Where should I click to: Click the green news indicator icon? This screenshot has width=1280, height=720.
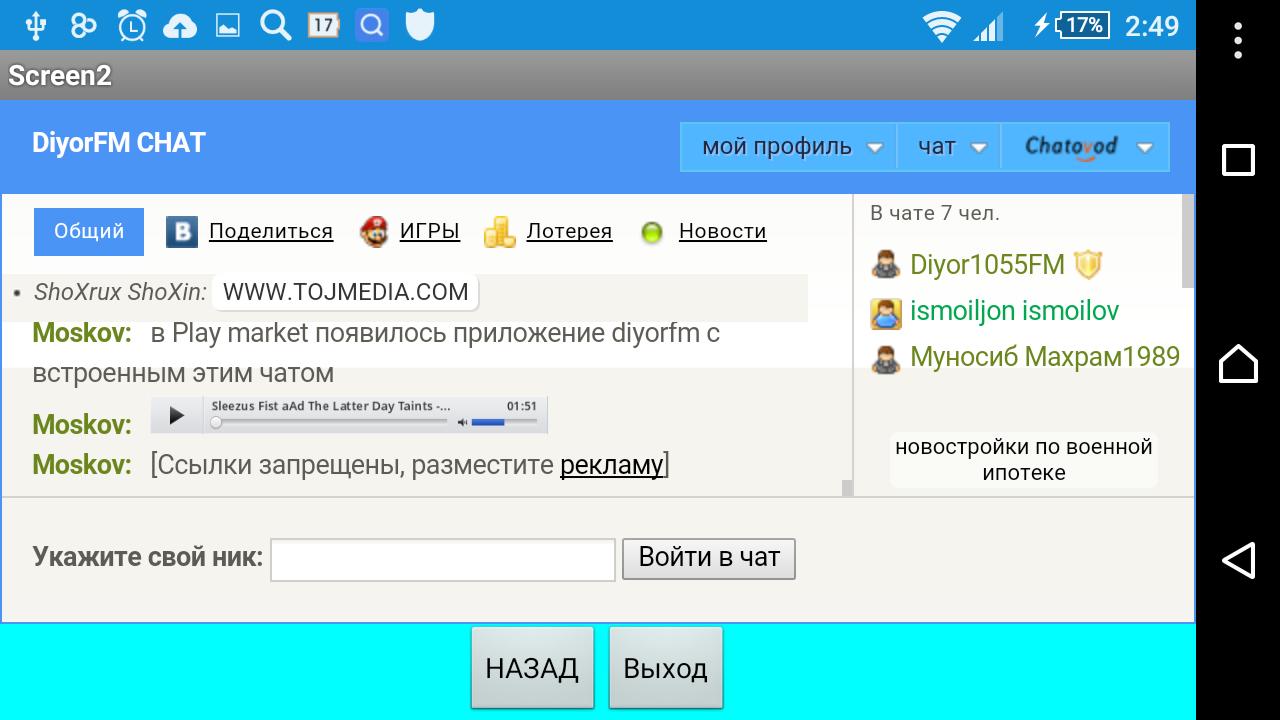pyautogui.click(x=652, y=233)
